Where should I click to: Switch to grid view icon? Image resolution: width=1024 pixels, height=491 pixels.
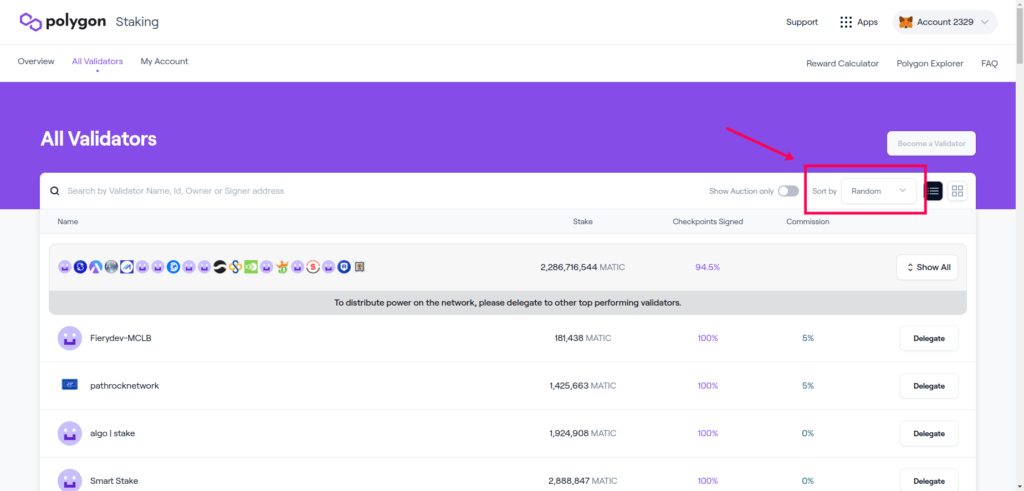(x=957, y=191)
